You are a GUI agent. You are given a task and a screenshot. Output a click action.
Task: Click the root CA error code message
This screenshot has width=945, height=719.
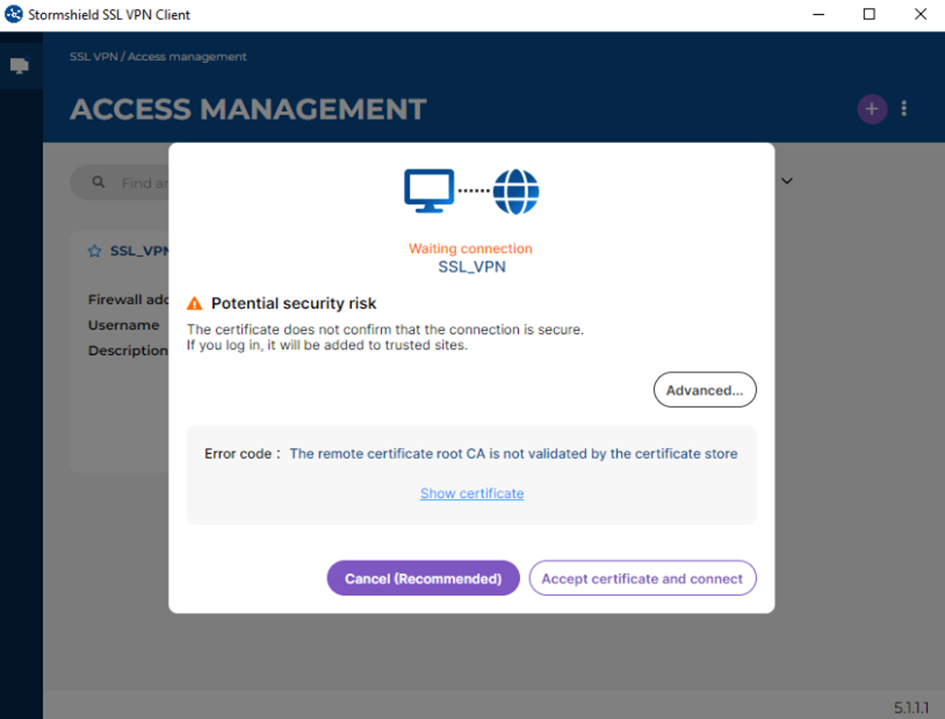(513, 454)
